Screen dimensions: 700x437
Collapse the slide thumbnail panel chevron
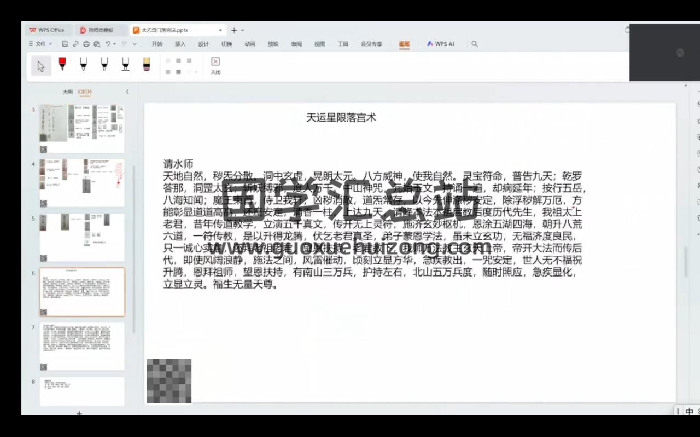[x=126, y=92]
